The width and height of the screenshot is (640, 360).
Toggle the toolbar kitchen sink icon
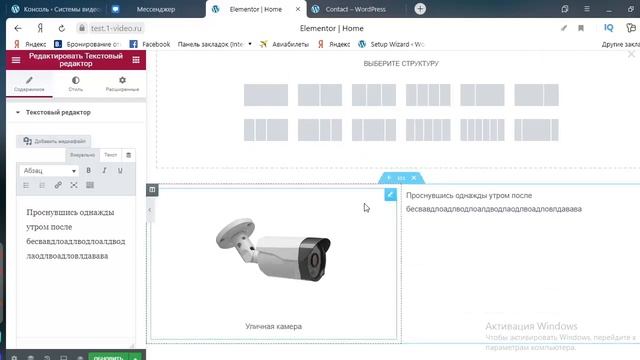click(90, 185)
